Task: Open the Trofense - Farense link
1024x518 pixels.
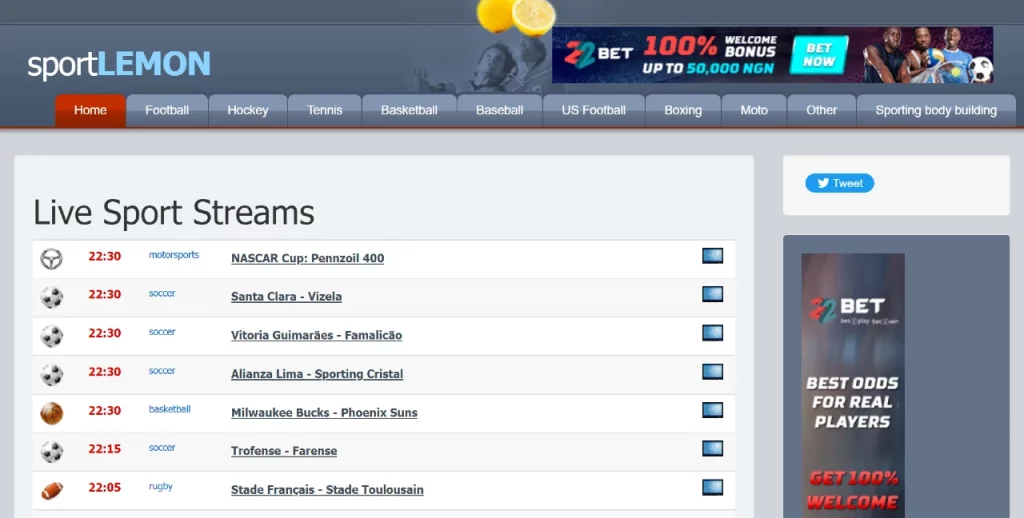Action: (284, 451)
